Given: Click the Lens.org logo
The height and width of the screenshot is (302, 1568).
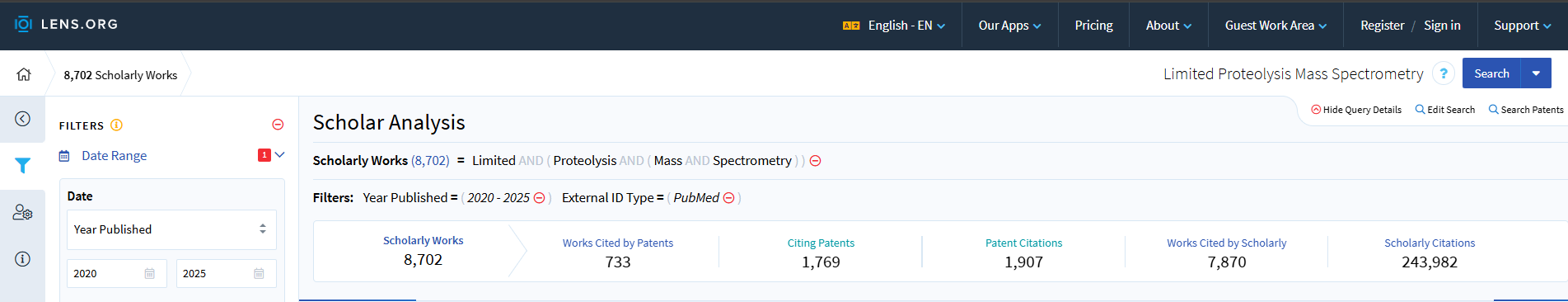Looking at the screenshot, I should click(x=67, y=24).
